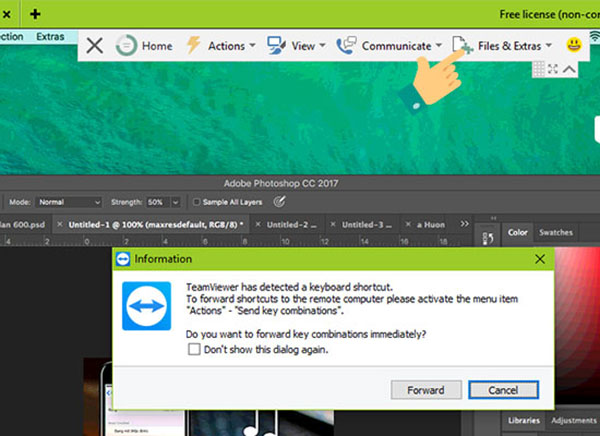Switch to Untitled-2 document tab
This screenshot has width=600, height=436.
(292, 225)
